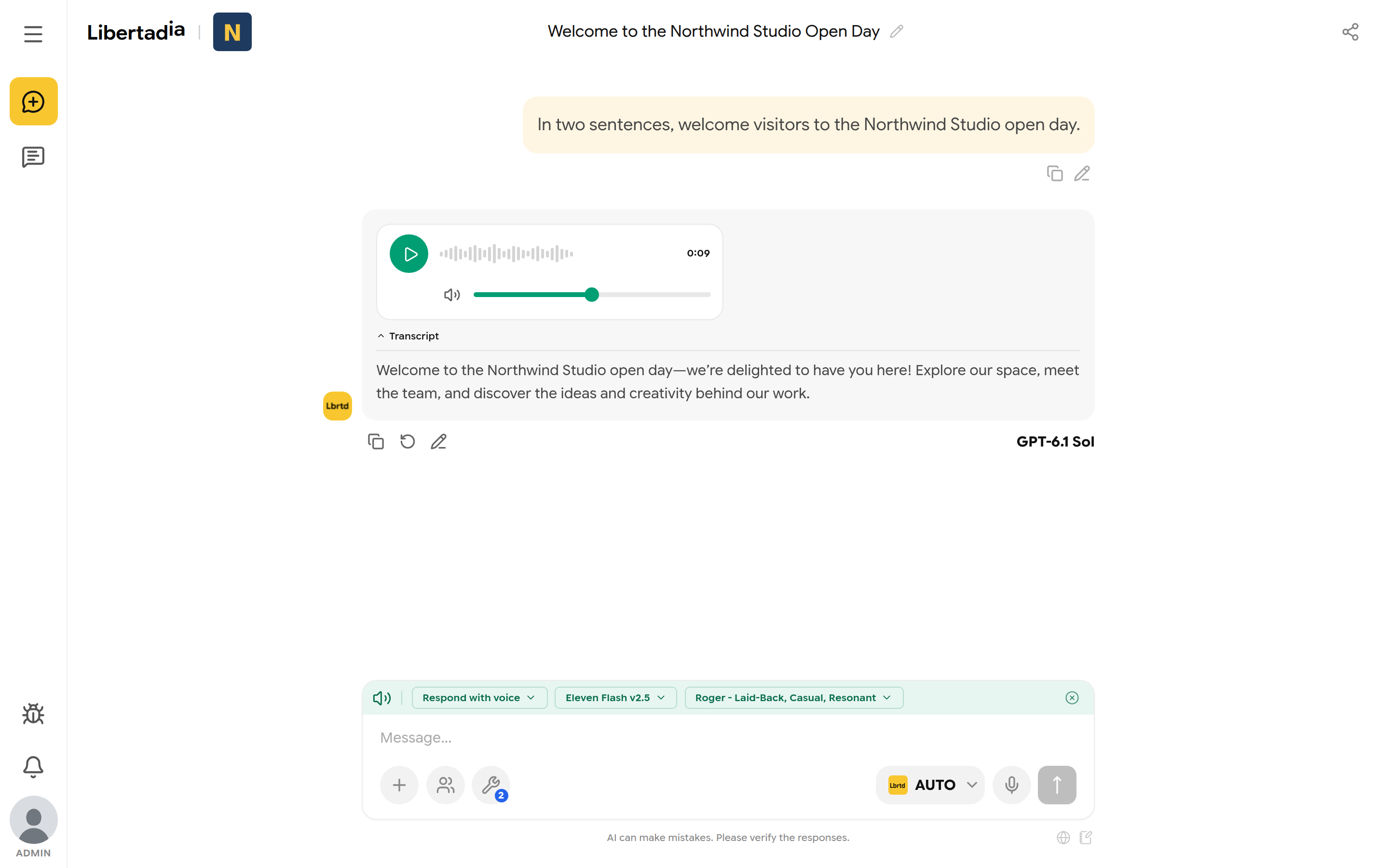This screenshot has width=1389, height=868.
Task: Open the hamburger menu
Action: tap(33, 34)
